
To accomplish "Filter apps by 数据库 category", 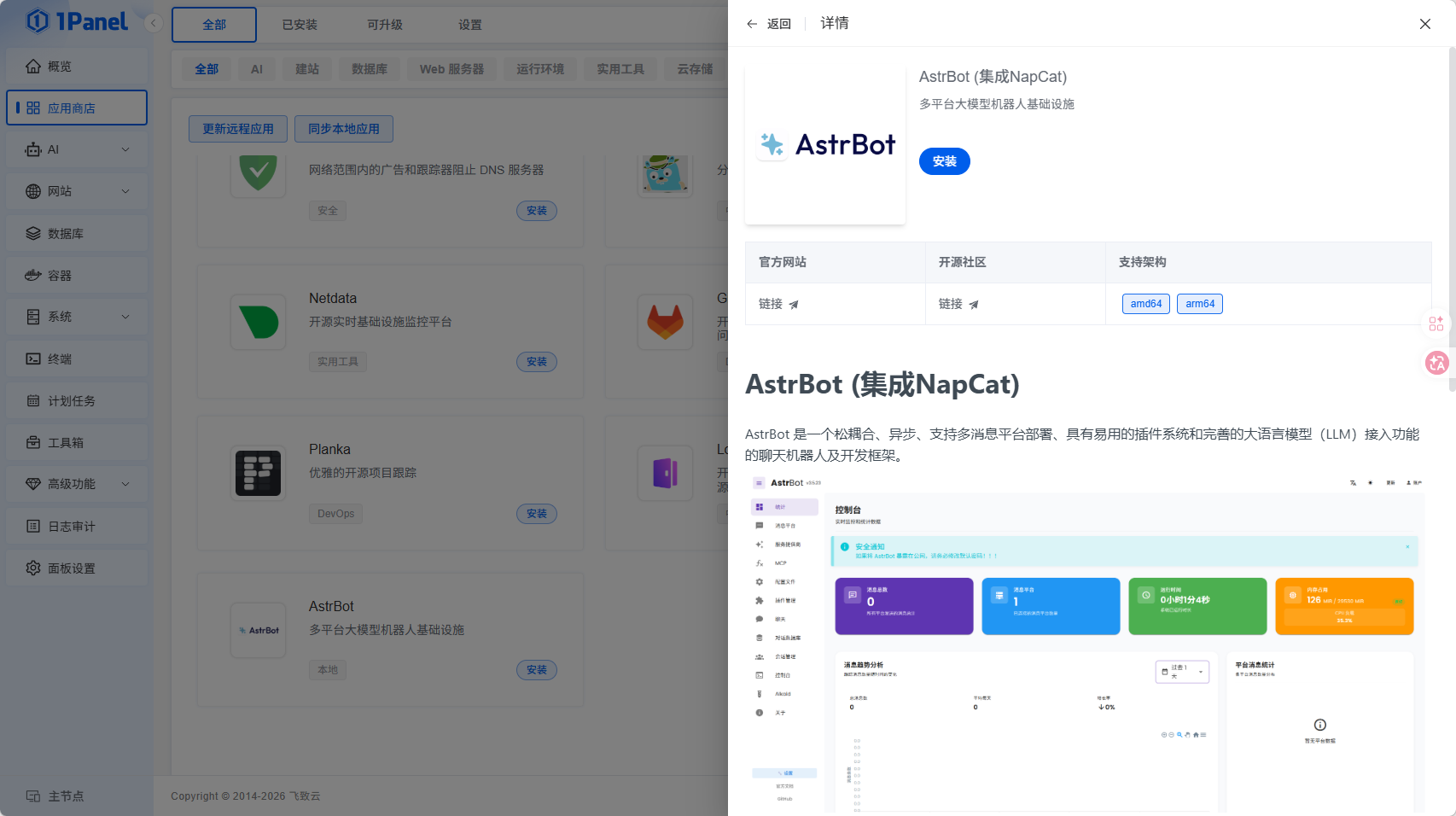I will (x=370, y=69).
